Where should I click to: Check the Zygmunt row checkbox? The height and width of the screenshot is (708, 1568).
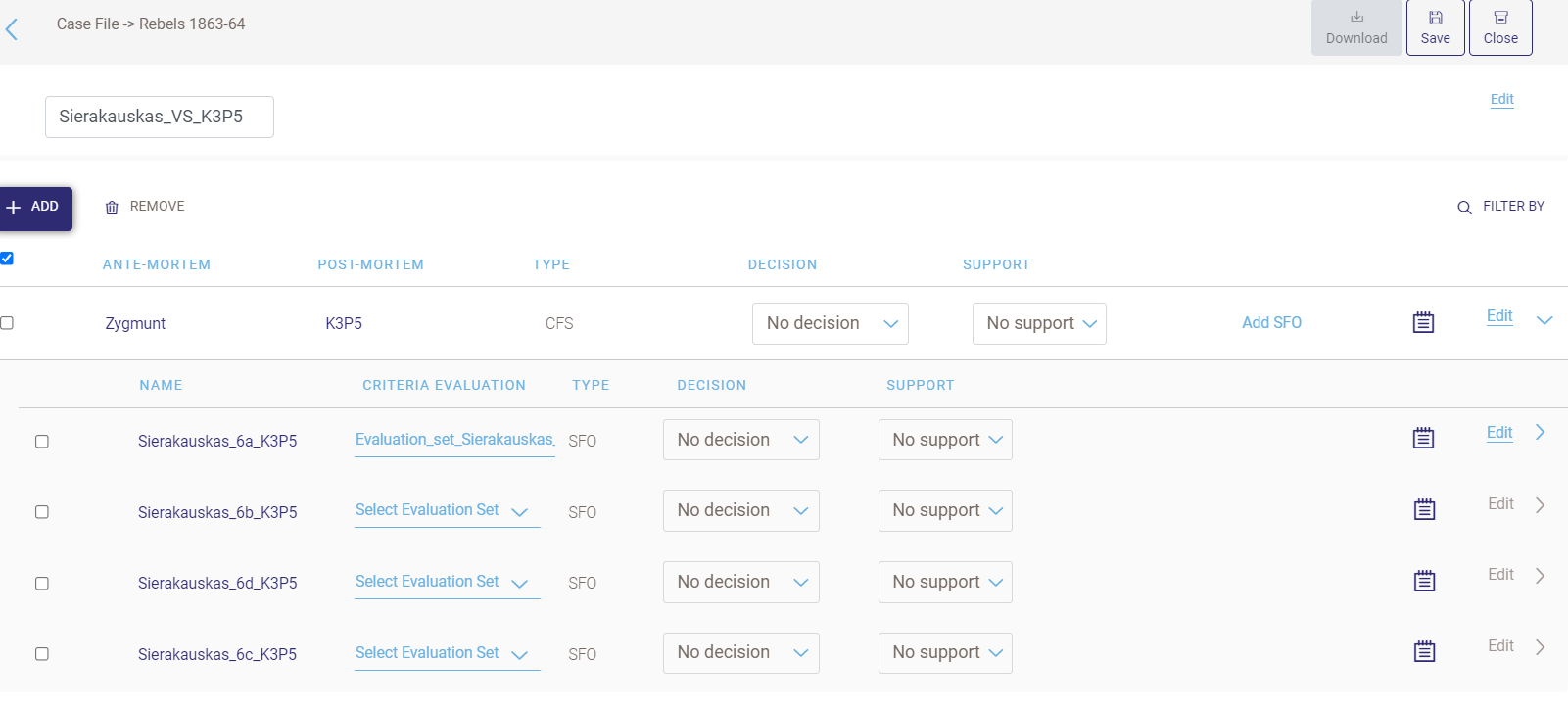coord(7,323)
